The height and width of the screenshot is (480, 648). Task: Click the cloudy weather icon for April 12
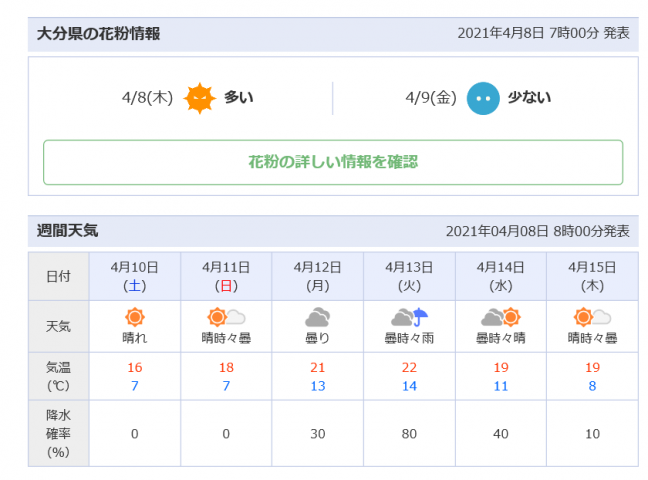coord(318,318)
